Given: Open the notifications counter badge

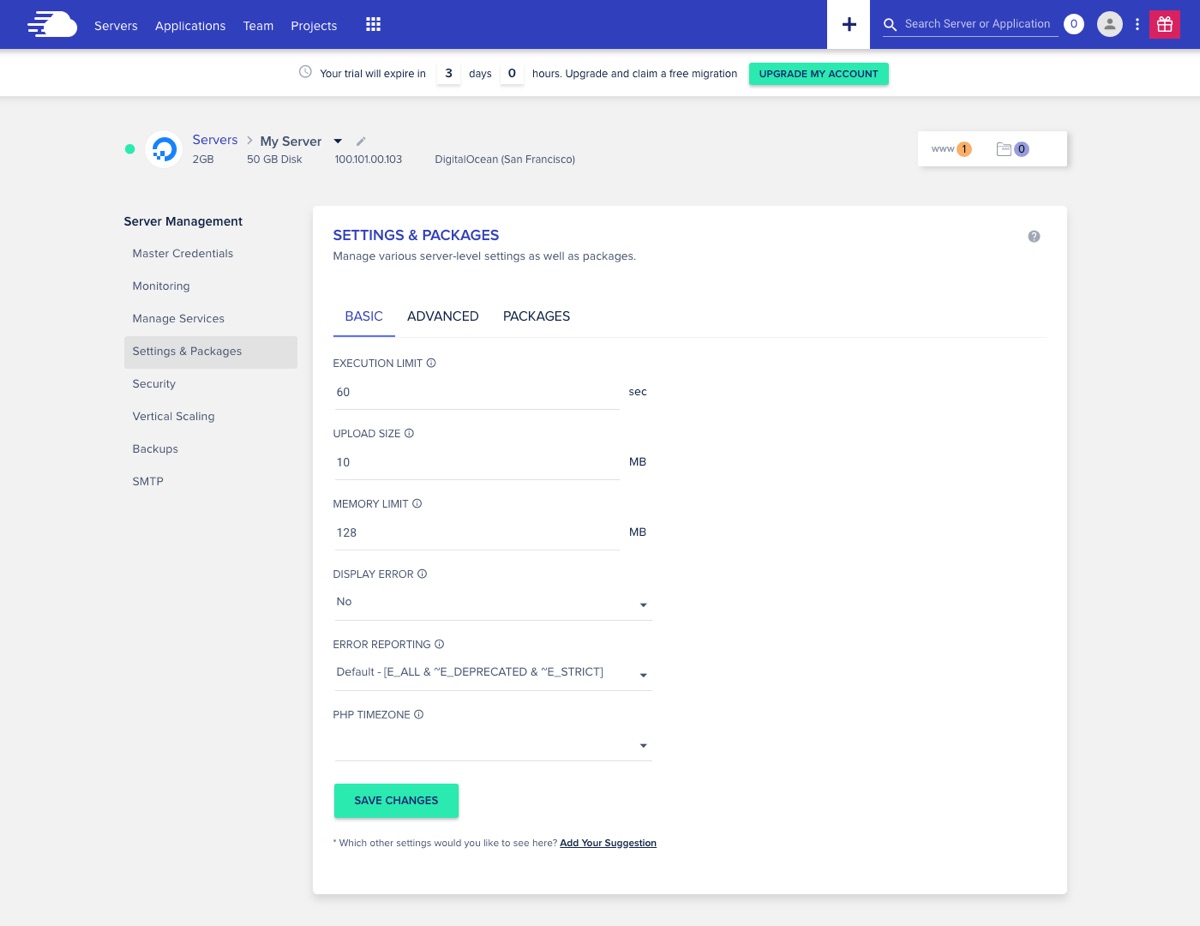Looking at the screenshot, I should 1073,24.
